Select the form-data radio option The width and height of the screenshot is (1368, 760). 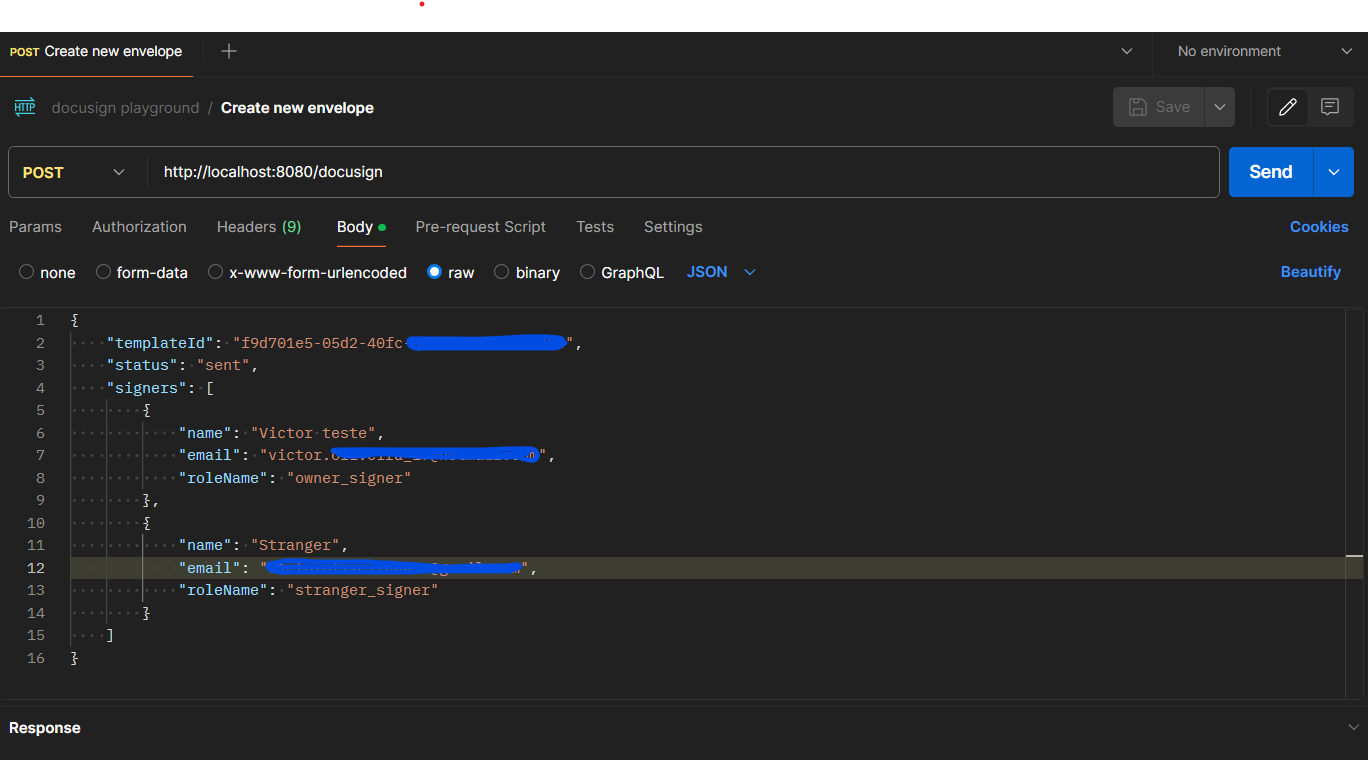(x=103, y=272)
